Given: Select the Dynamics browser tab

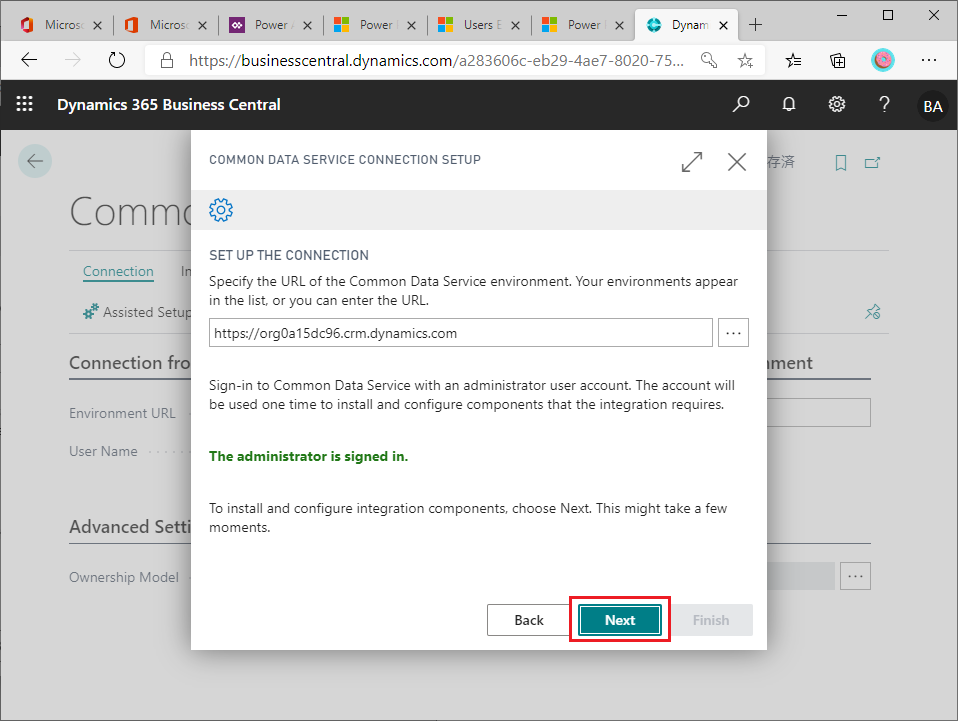Looking at the screenshot, I should pos(686,25).
